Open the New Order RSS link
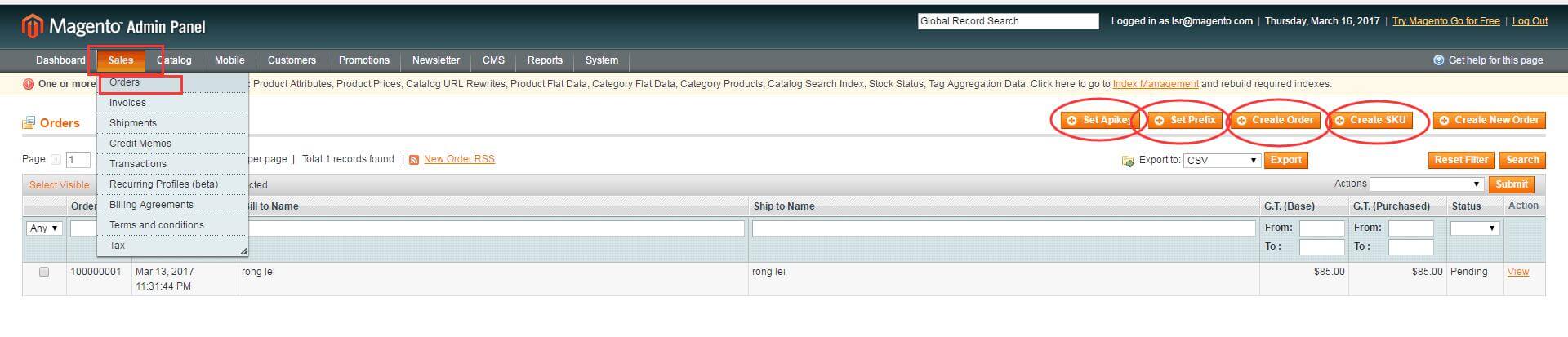Screen dimensions: 1568x337 coord(459,159)
